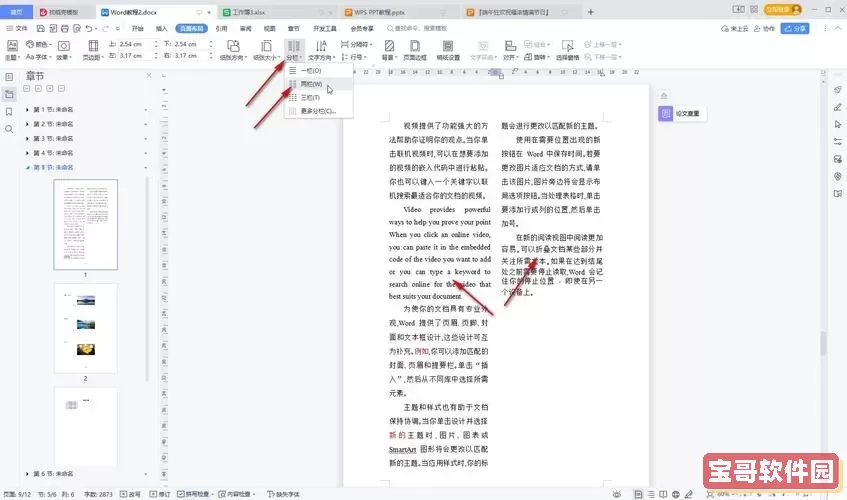Open the 分栏 (Columns) dropdown button
The height and width of the screenshot is (500, 847).
pos(294,50)
